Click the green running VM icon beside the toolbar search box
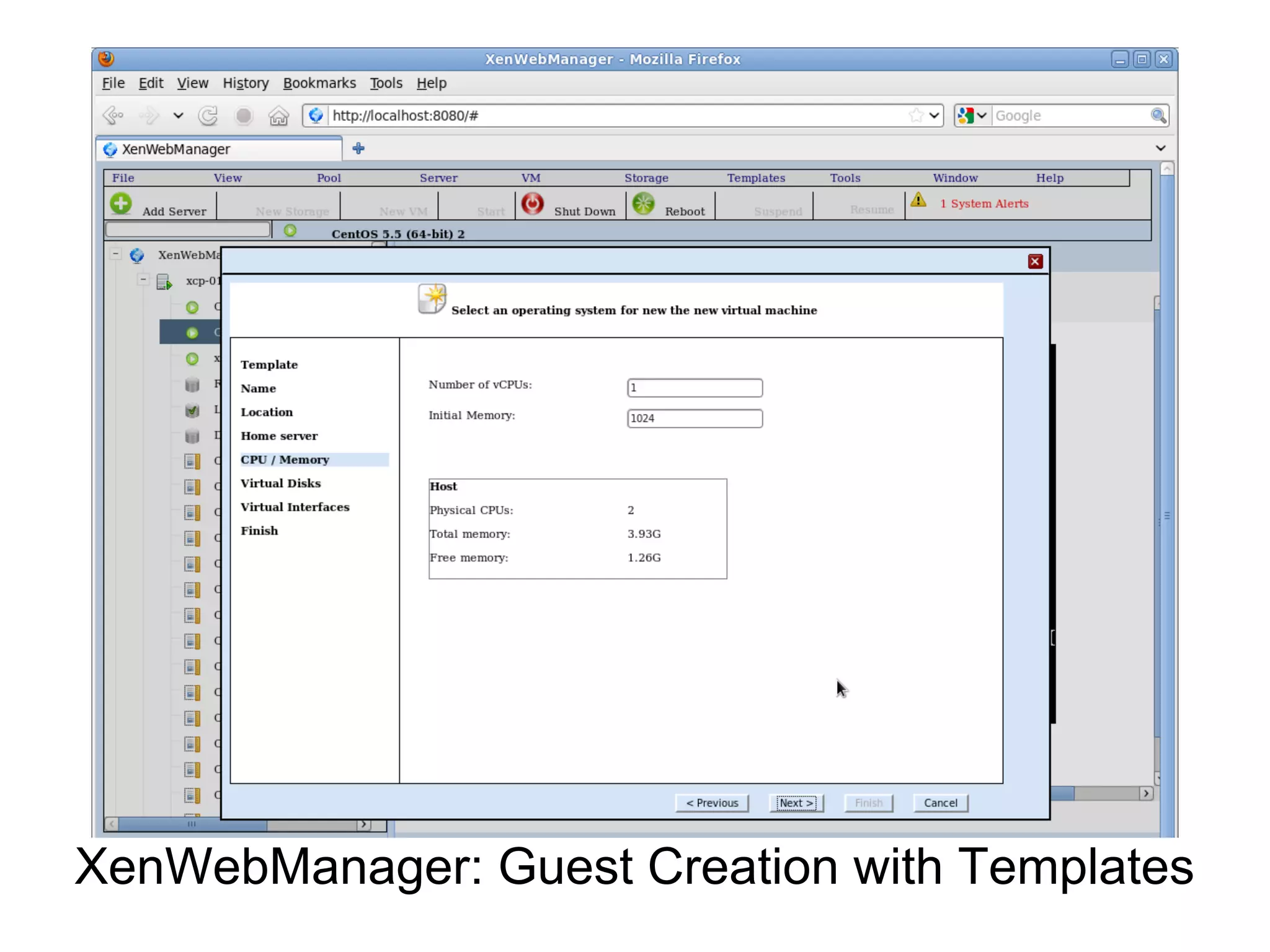1270x952 pixels. (290, 231)
